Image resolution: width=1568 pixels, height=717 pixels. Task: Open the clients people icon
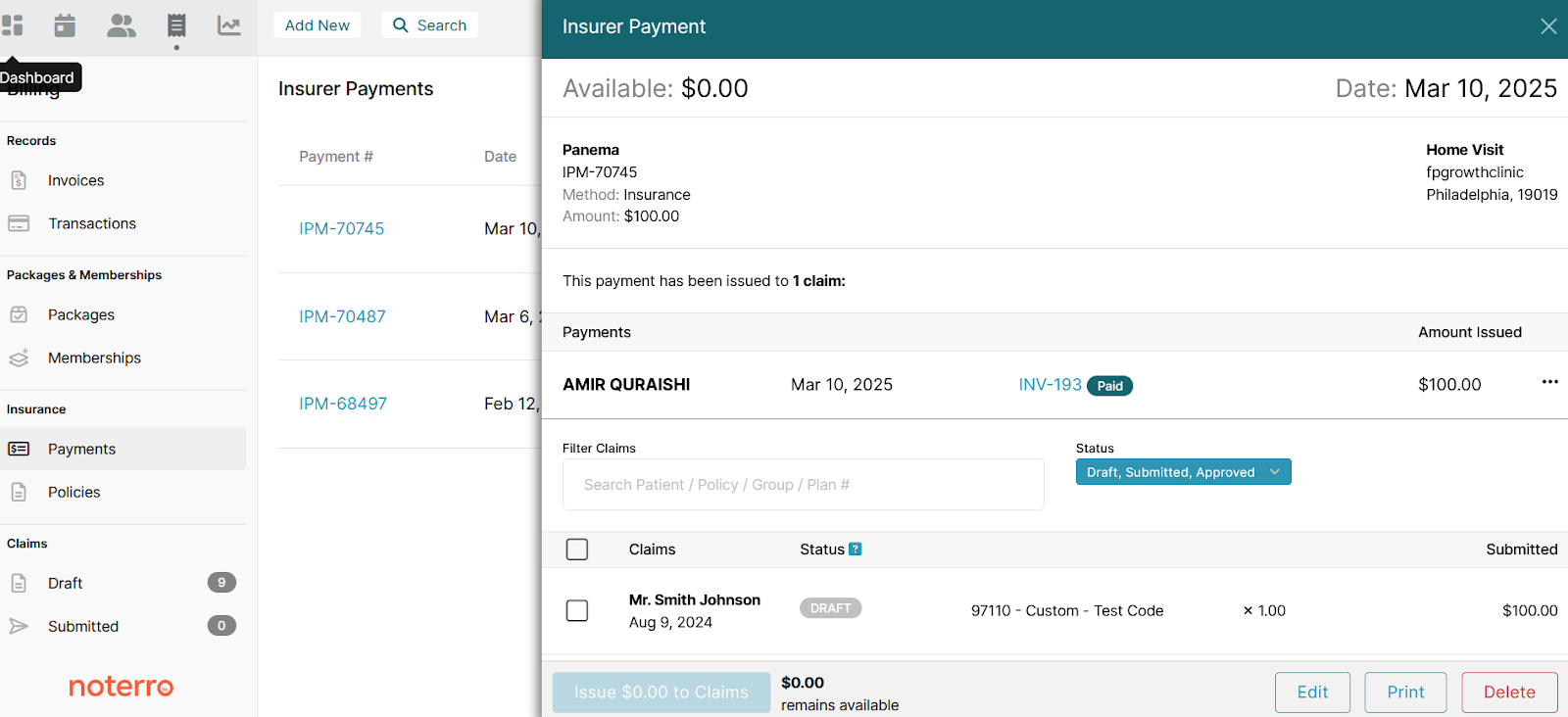tap(122, 25)
